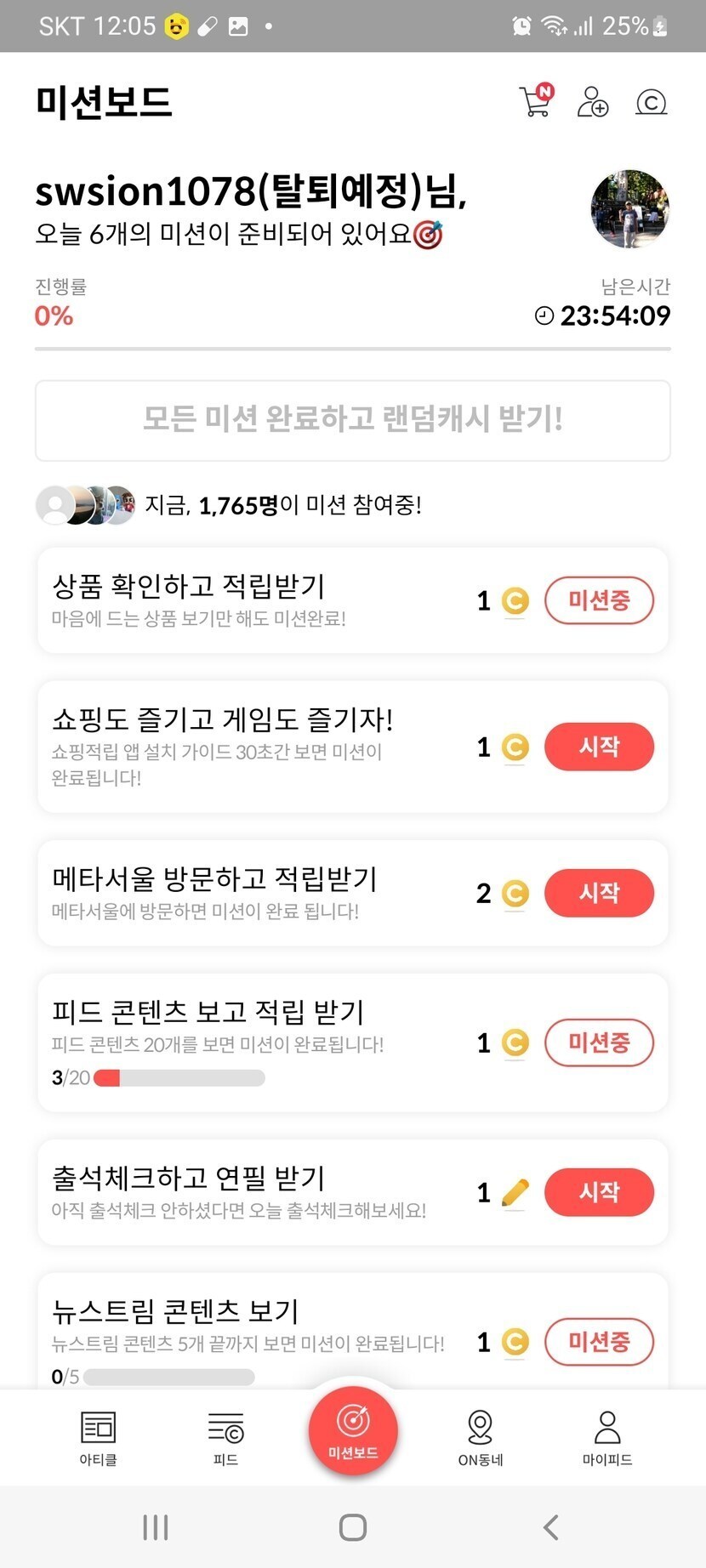The height and width of the screenshot is (1568, 706).
Task: Tap the participant avatars group
Action: click(85, 505)
